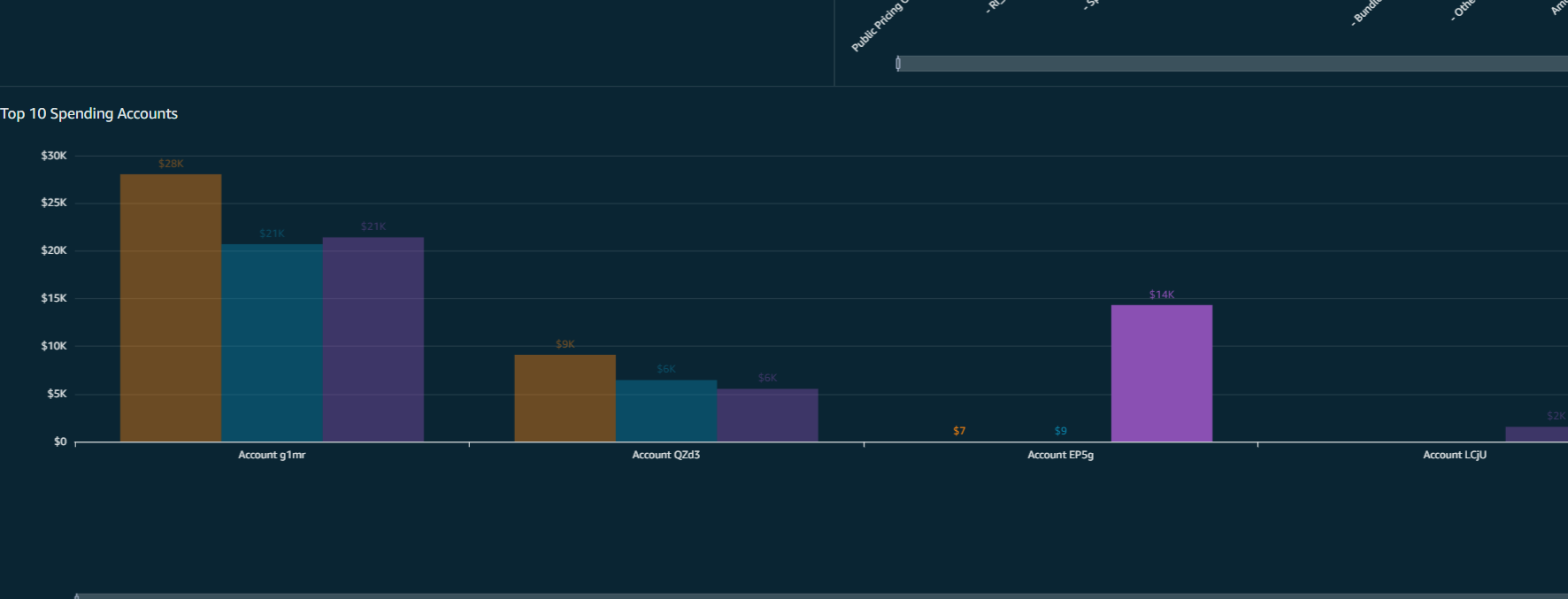Click the upper chart's horizontal scrollbar track
Viewport: 1568px width, 599px height.
(1230, 64)
